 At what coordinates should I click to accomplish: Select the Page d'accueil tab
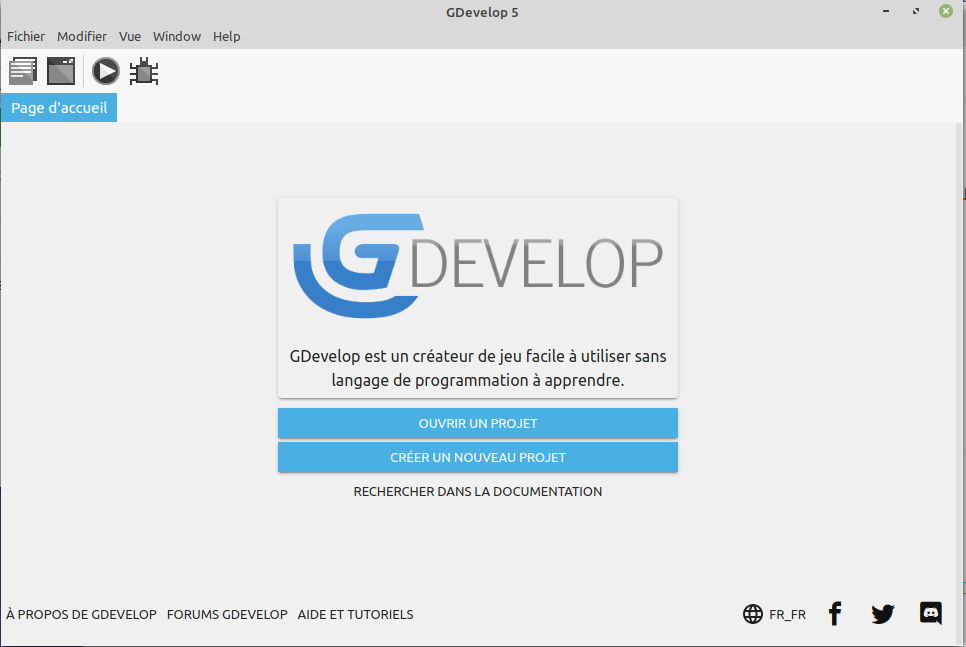(59, 108)
